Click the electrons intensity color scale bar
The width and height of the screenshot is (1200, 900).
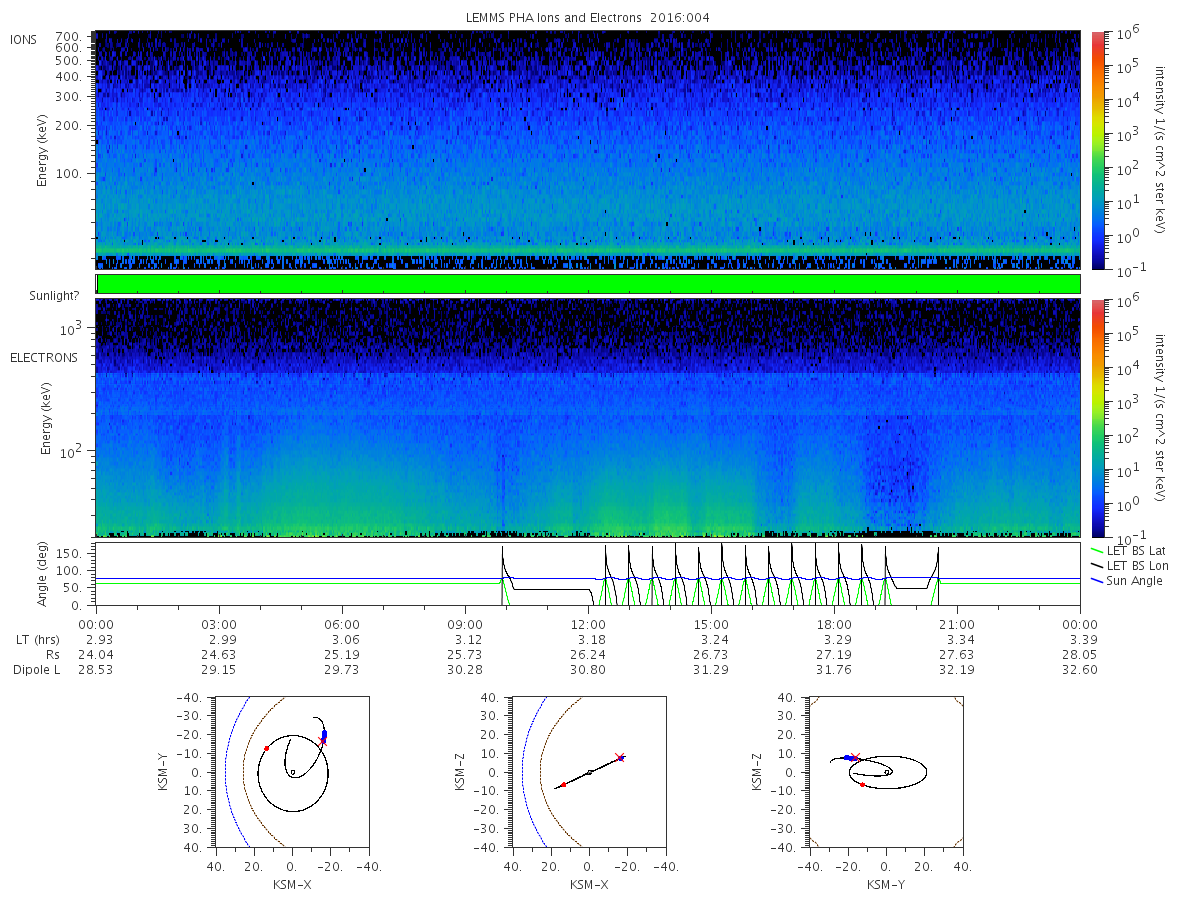click(x=1098, y=418)
